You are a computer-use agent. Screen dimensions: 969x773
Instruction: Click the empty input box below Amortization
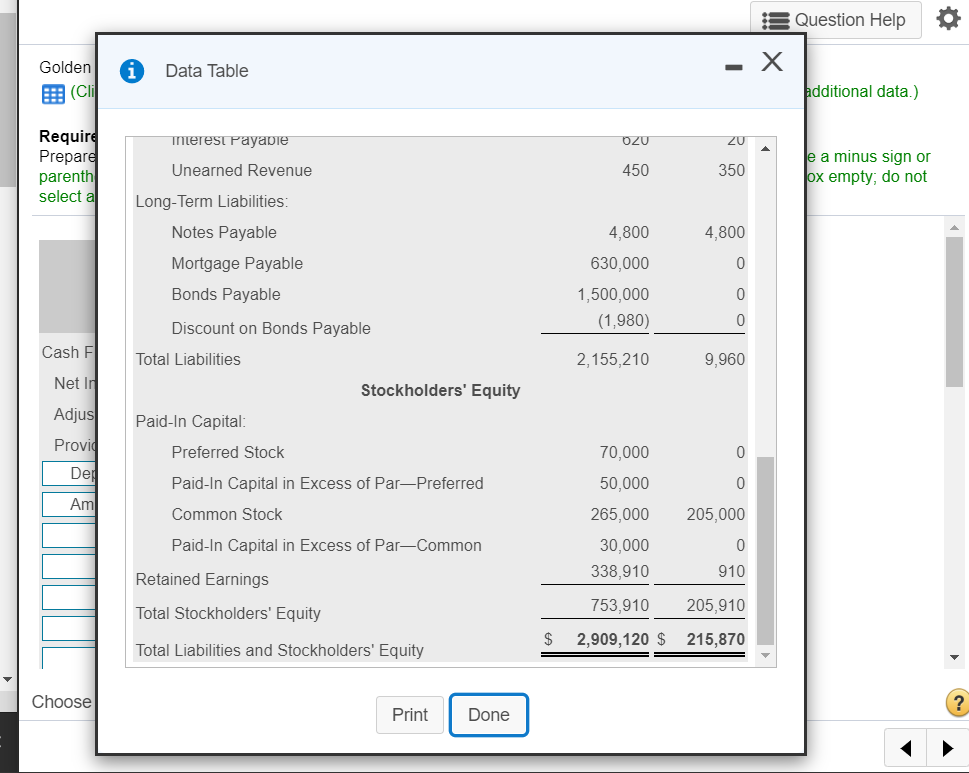click(67, 535)
